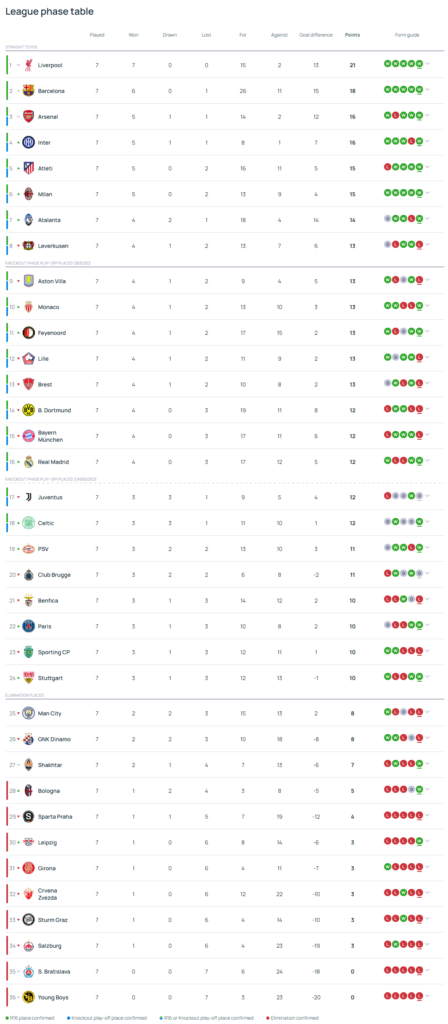Click Barcelona's first green W form badge
Image resolution: width=448 pixels, height=1024 pixels.
click(x=388, y=90)
